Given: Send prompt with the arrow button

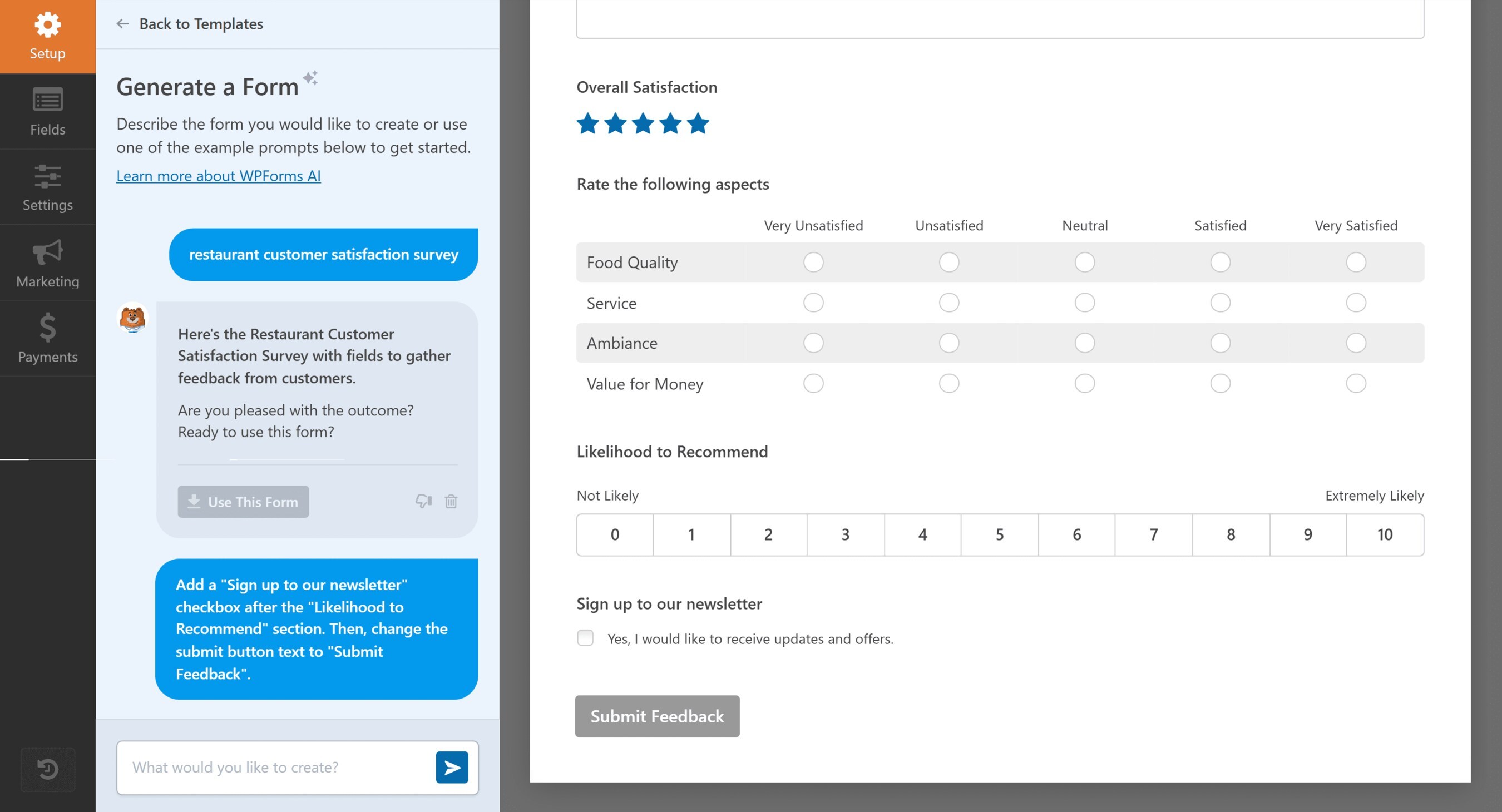Looking at the screenshot, I should pos(452,767).
